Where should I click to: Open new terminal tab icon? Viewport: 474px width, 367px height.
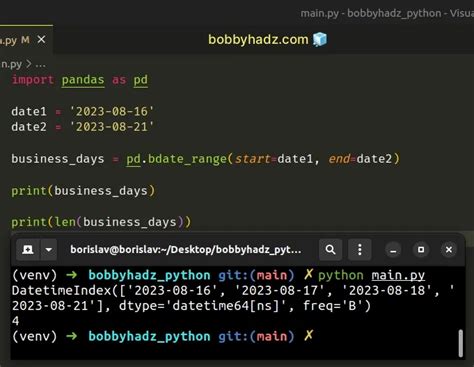click(x=28, y=249)
